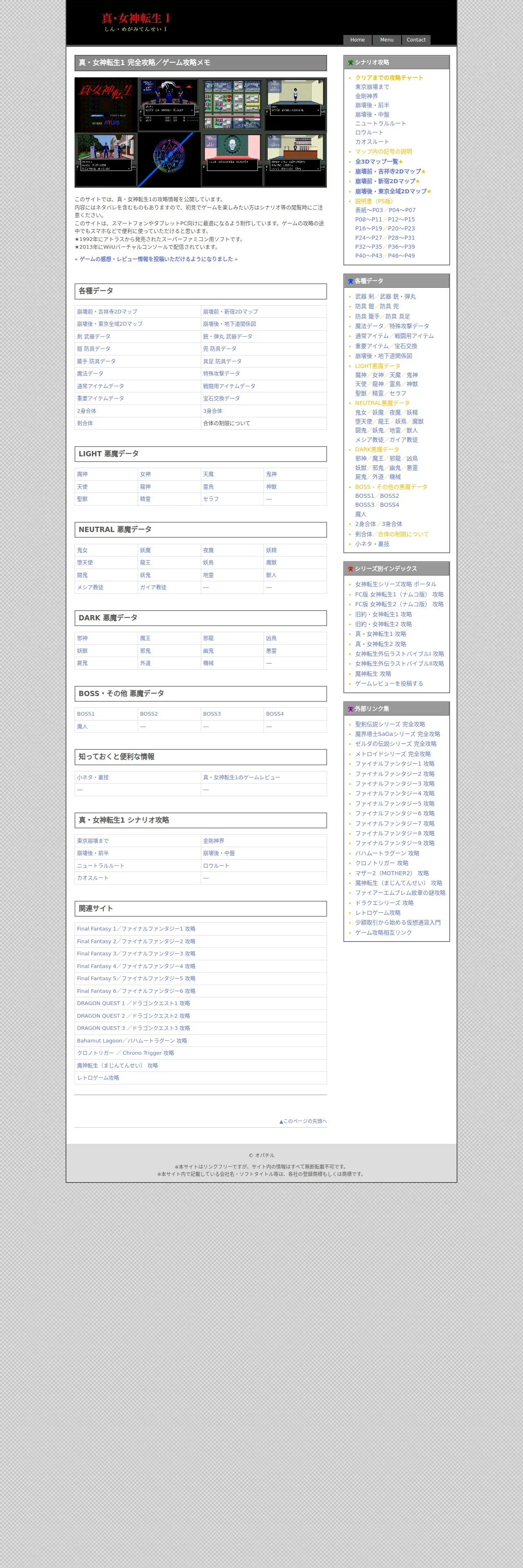Screen dimensions: 523x1568
Task: Click the blue icon beside sidebar 各種データ heading
Action: click(x=350, y=281)
